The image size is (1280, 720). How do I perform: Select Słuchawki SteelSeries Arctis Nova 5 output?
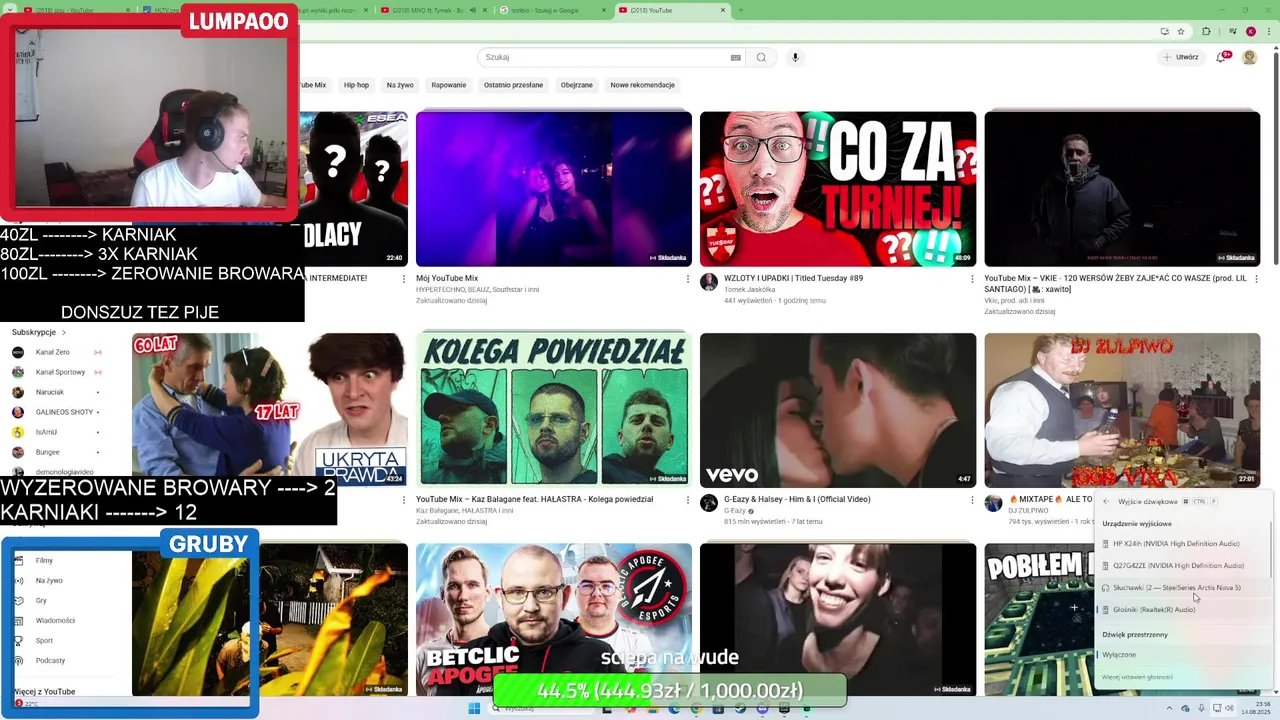pos(1182,588)
